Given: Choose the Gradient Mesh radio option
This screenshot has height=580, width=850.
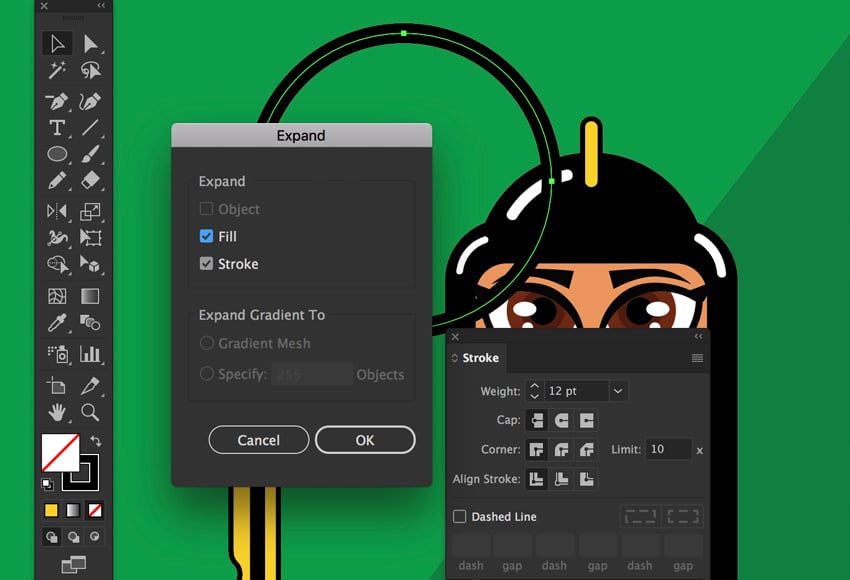Looking at the screenshot, I should click(206, 343).
